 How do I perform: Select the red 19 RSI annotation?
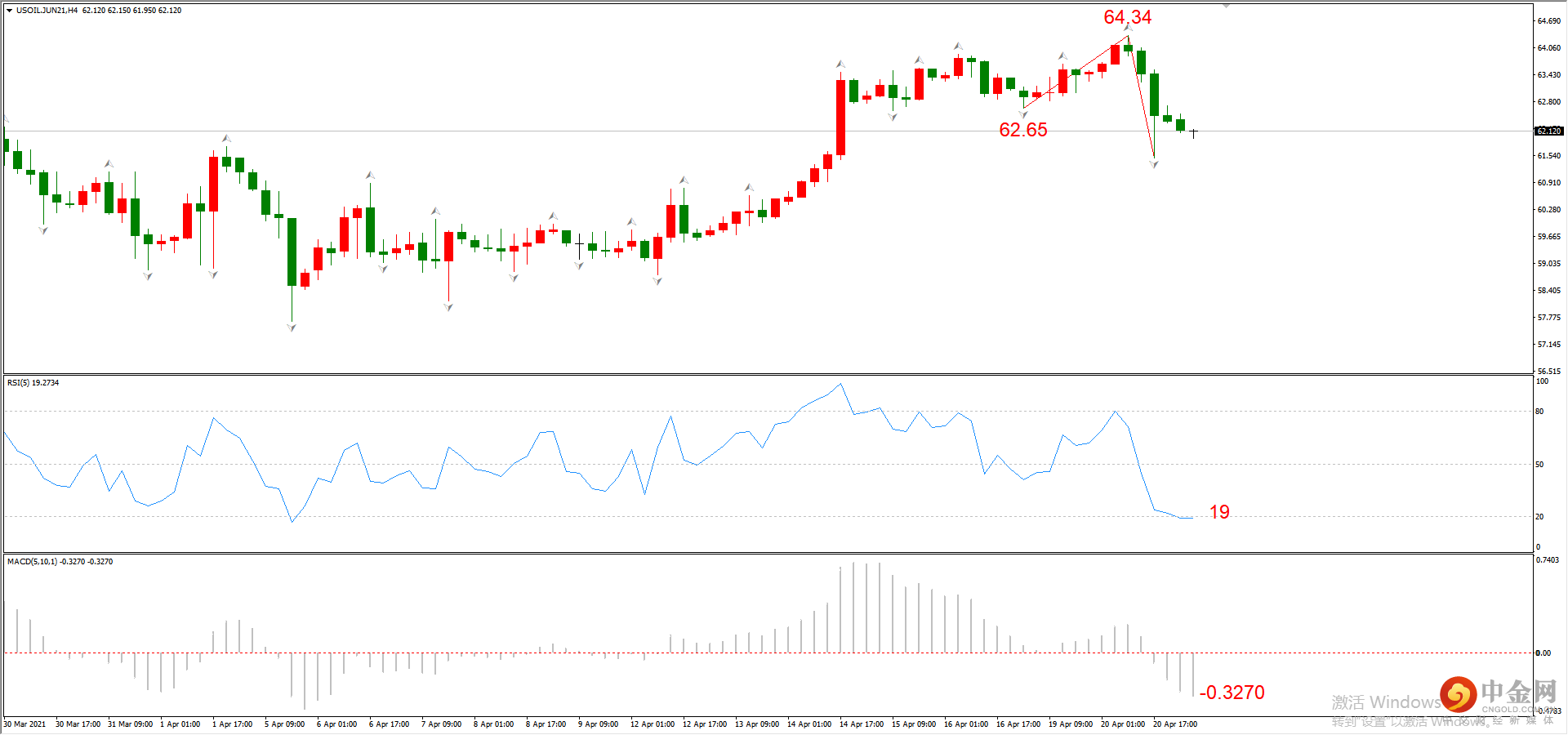(1219, 512)
